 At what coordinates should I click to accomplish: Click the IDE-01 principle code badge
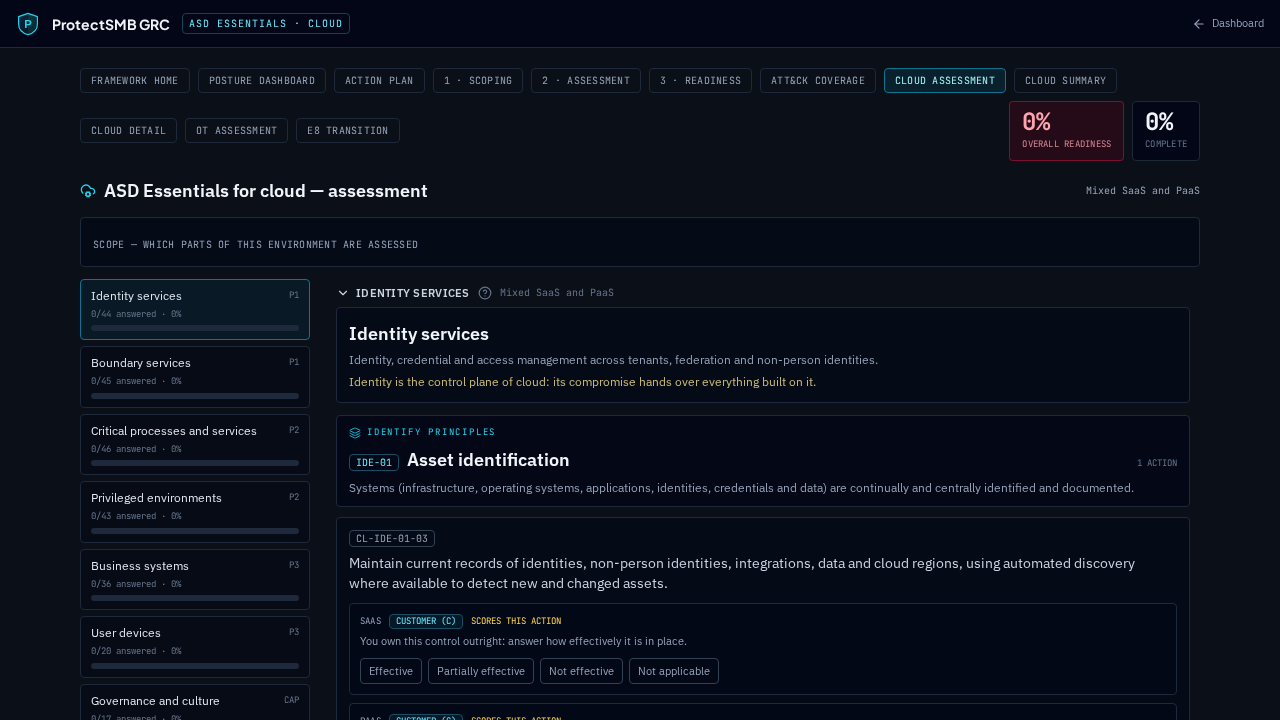point(374,463)
